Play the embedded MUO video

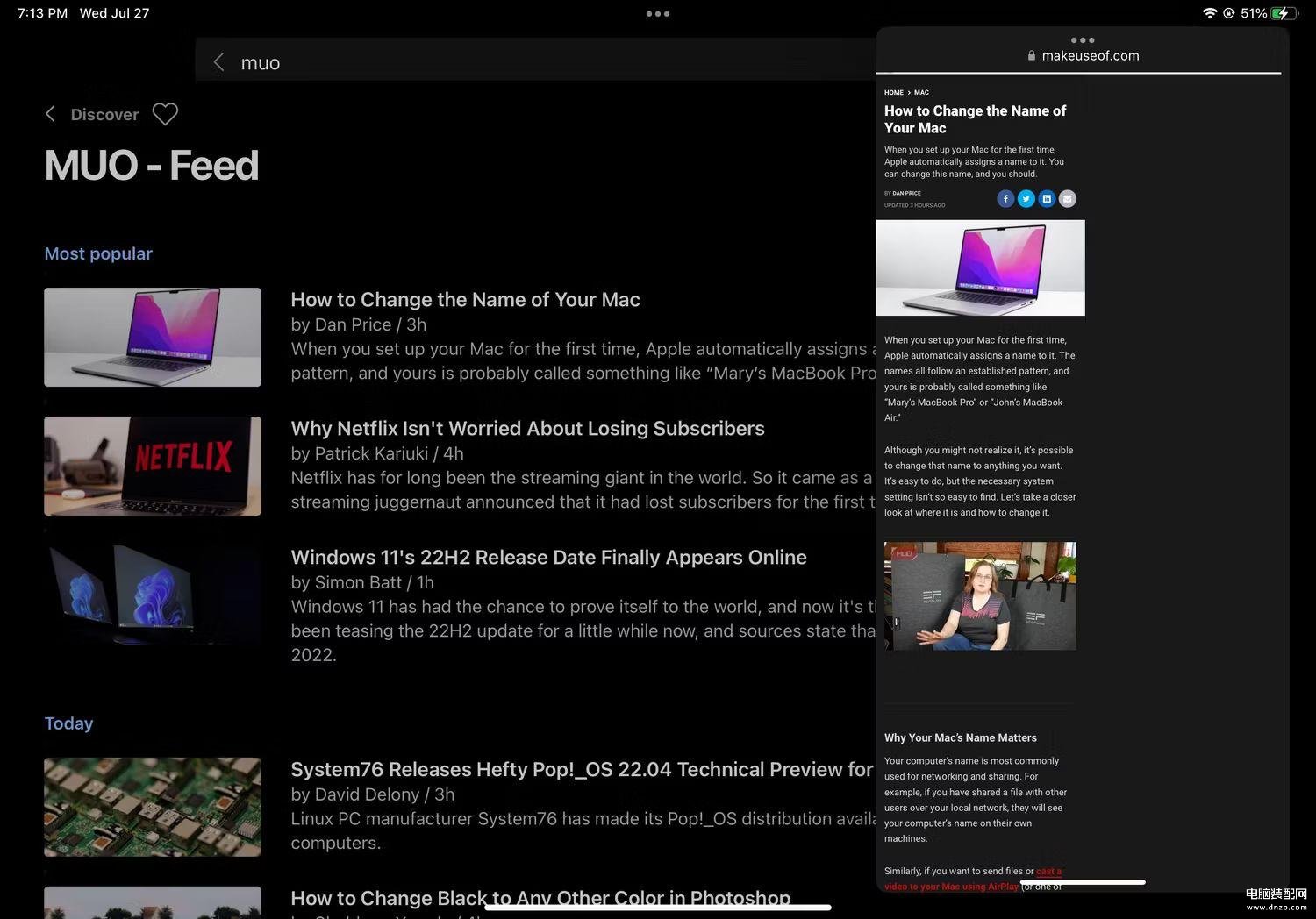(980, 596)
